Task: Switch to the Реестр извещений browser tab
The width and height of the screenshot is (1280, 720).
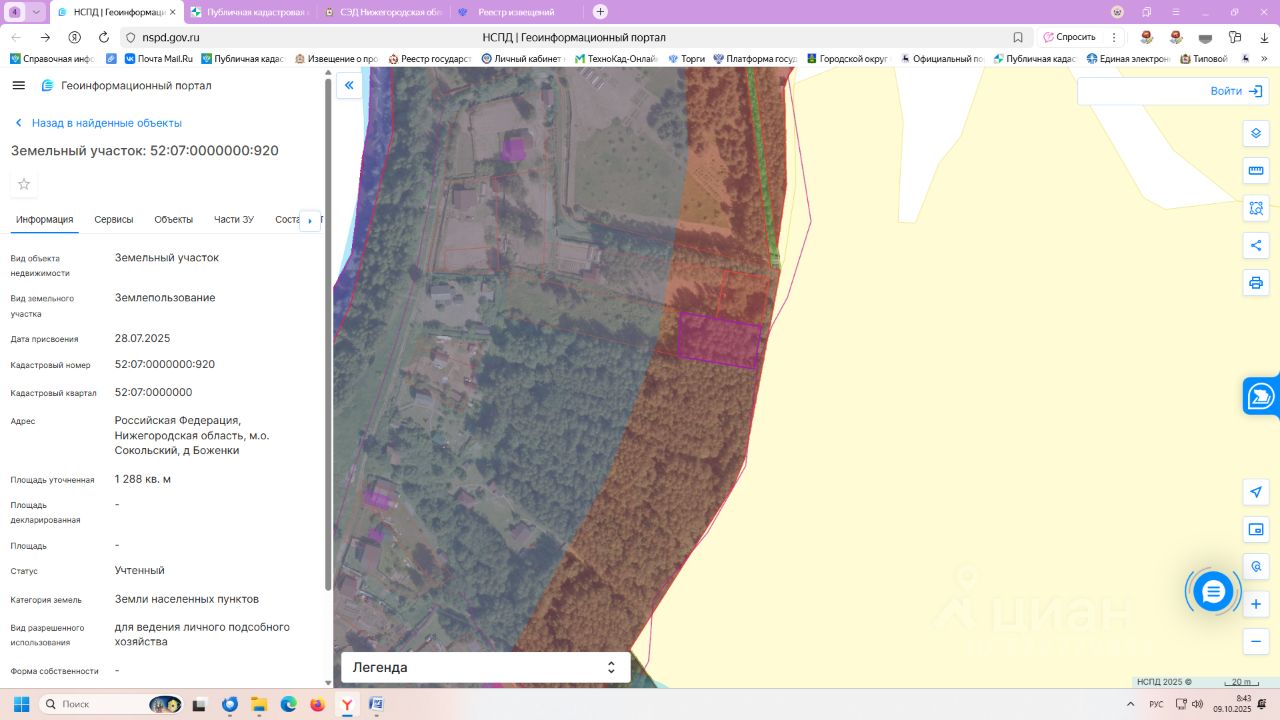Action: (517, 12)
